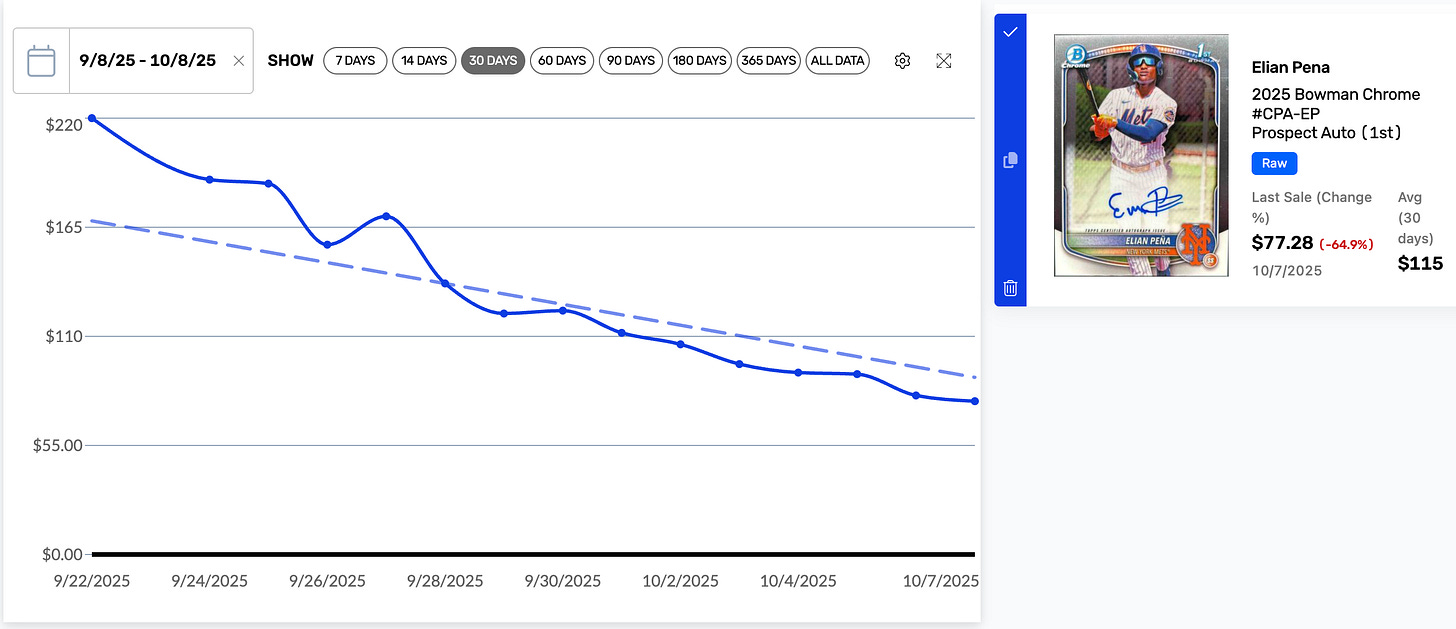
Task: Select the 365 DAYS range
Action: tap(769, 61)
